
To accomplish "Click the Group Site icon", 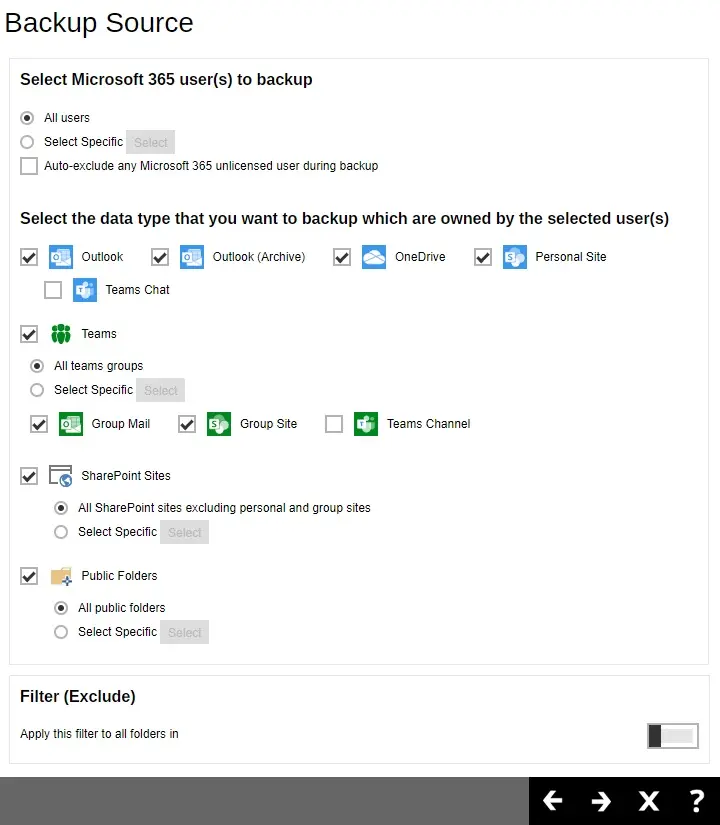I will point(218,424).
